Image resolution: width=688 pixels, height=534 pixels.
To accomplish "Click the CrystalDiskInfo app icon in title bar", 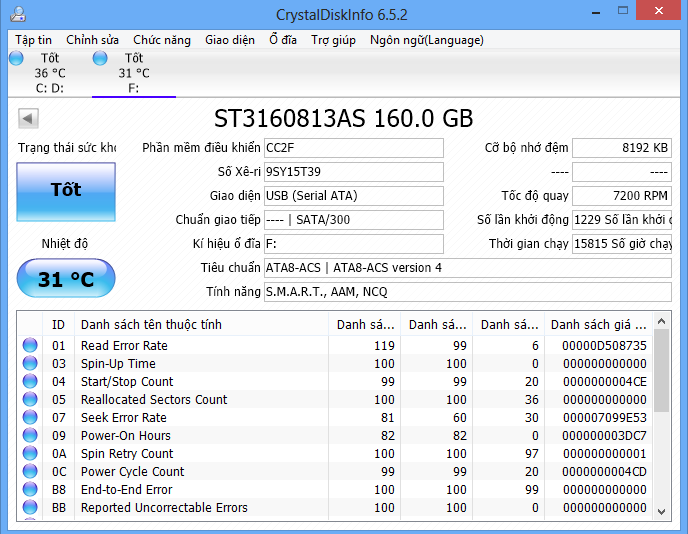I will (18, 15).
